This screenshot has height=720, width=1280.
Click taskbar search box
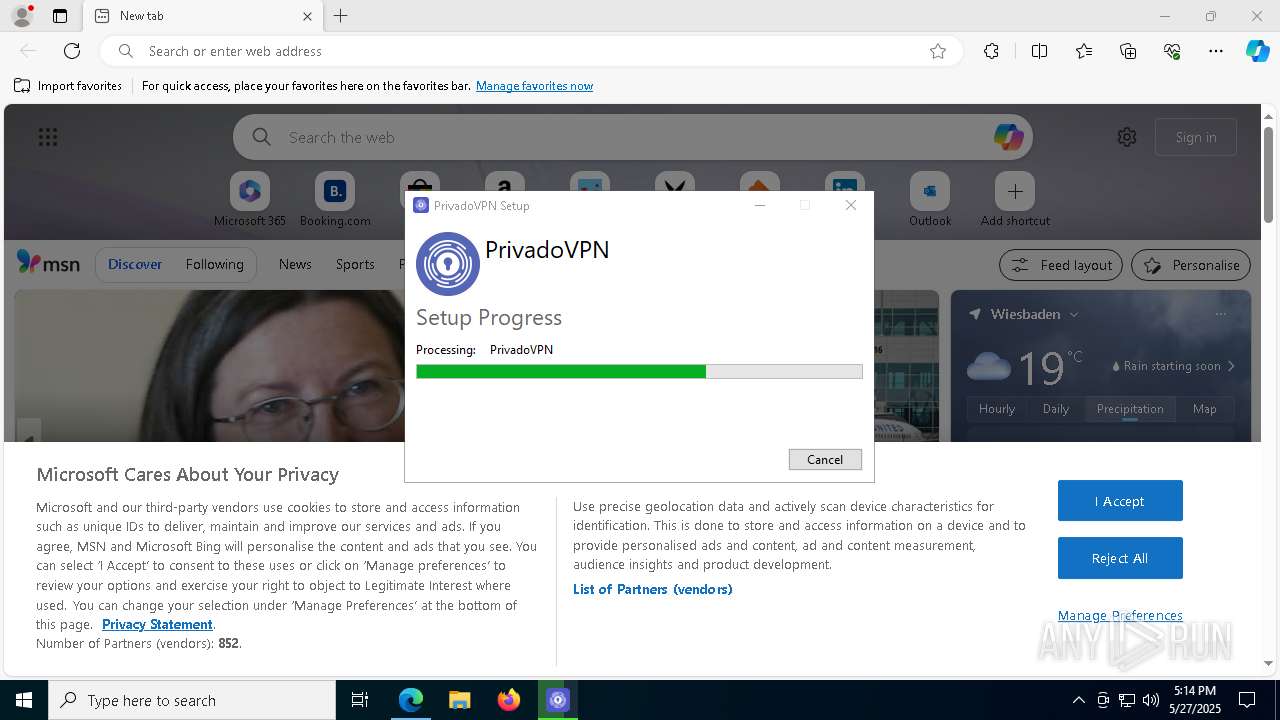pyautogui.click(x=192, y=700)
